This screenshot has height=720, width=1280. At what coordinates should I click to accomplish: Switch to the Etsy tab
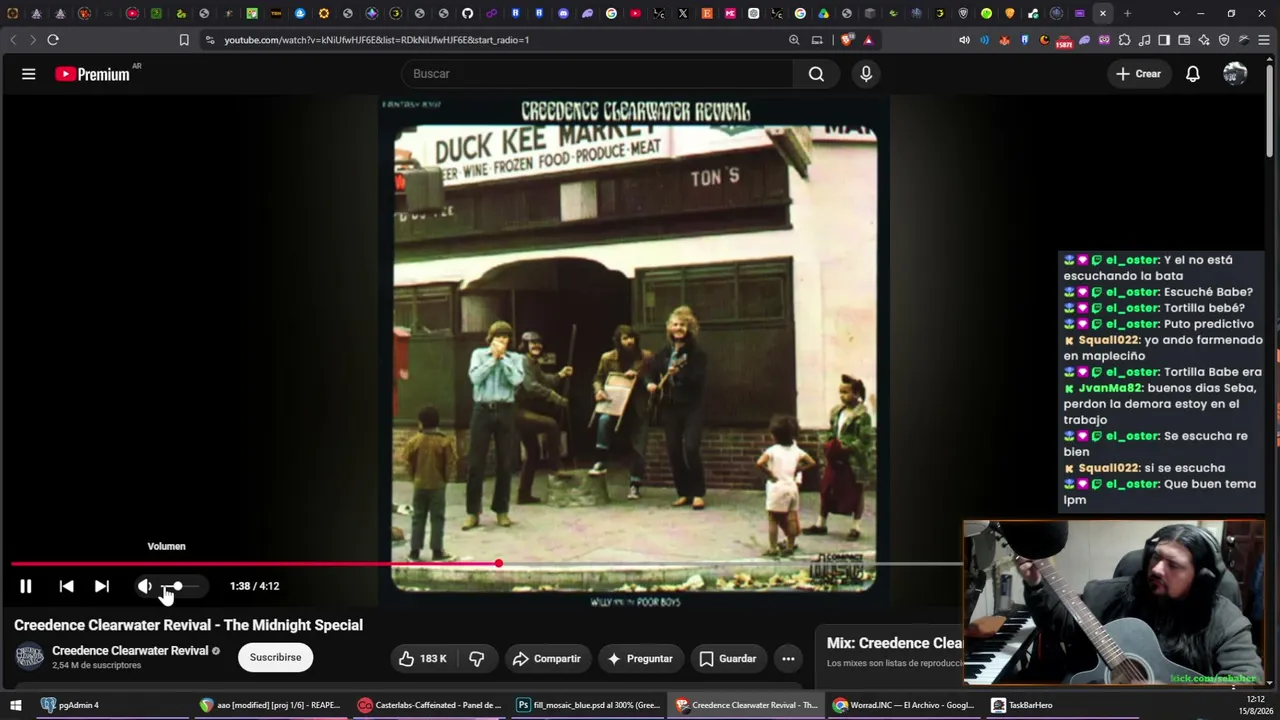(x=707, y=13)
